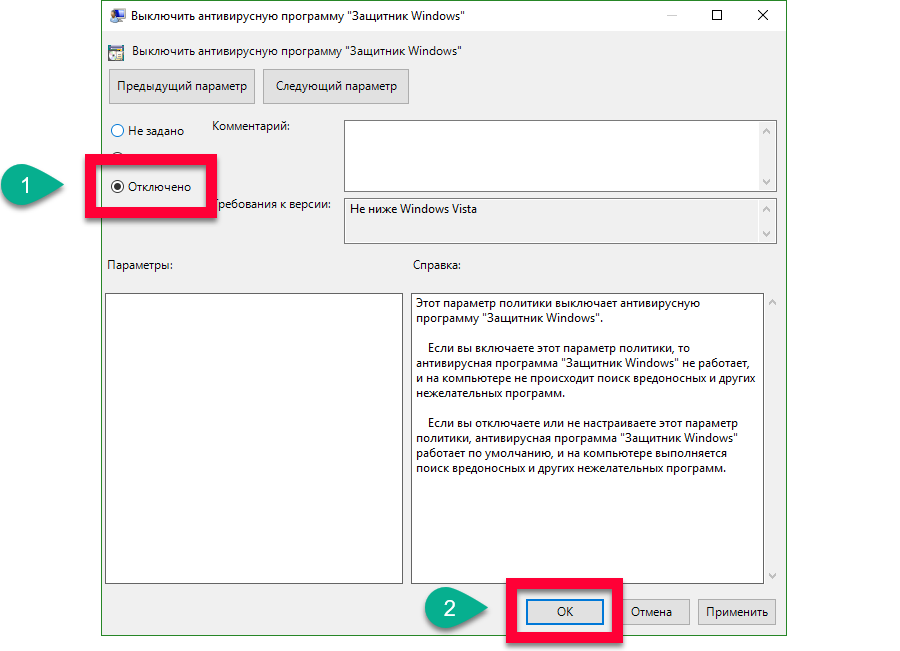Apply settings with the "Применить" button

pyautogui.click(x=737, y=612)
